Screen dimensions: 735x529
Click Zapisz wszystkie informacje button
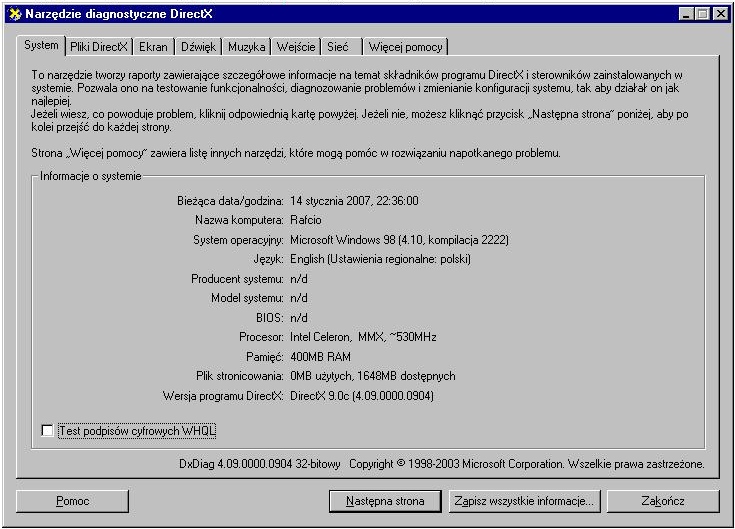pos(524,501)
